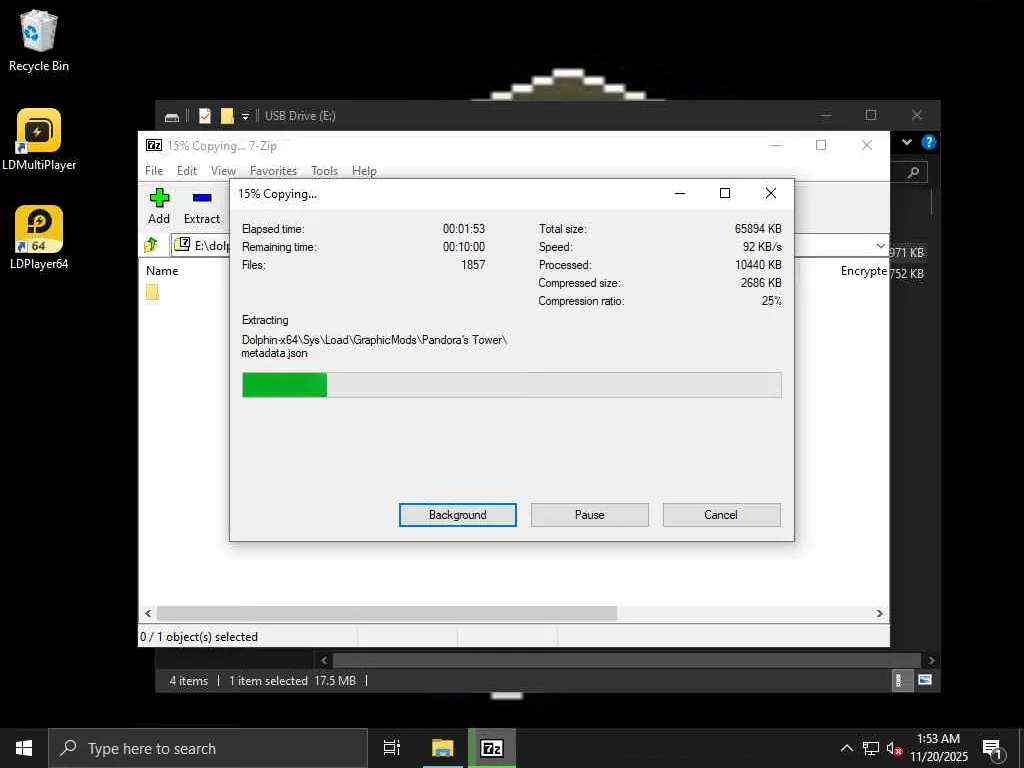Click the new folder icon in the Explorer title bar

coord(227,116)
